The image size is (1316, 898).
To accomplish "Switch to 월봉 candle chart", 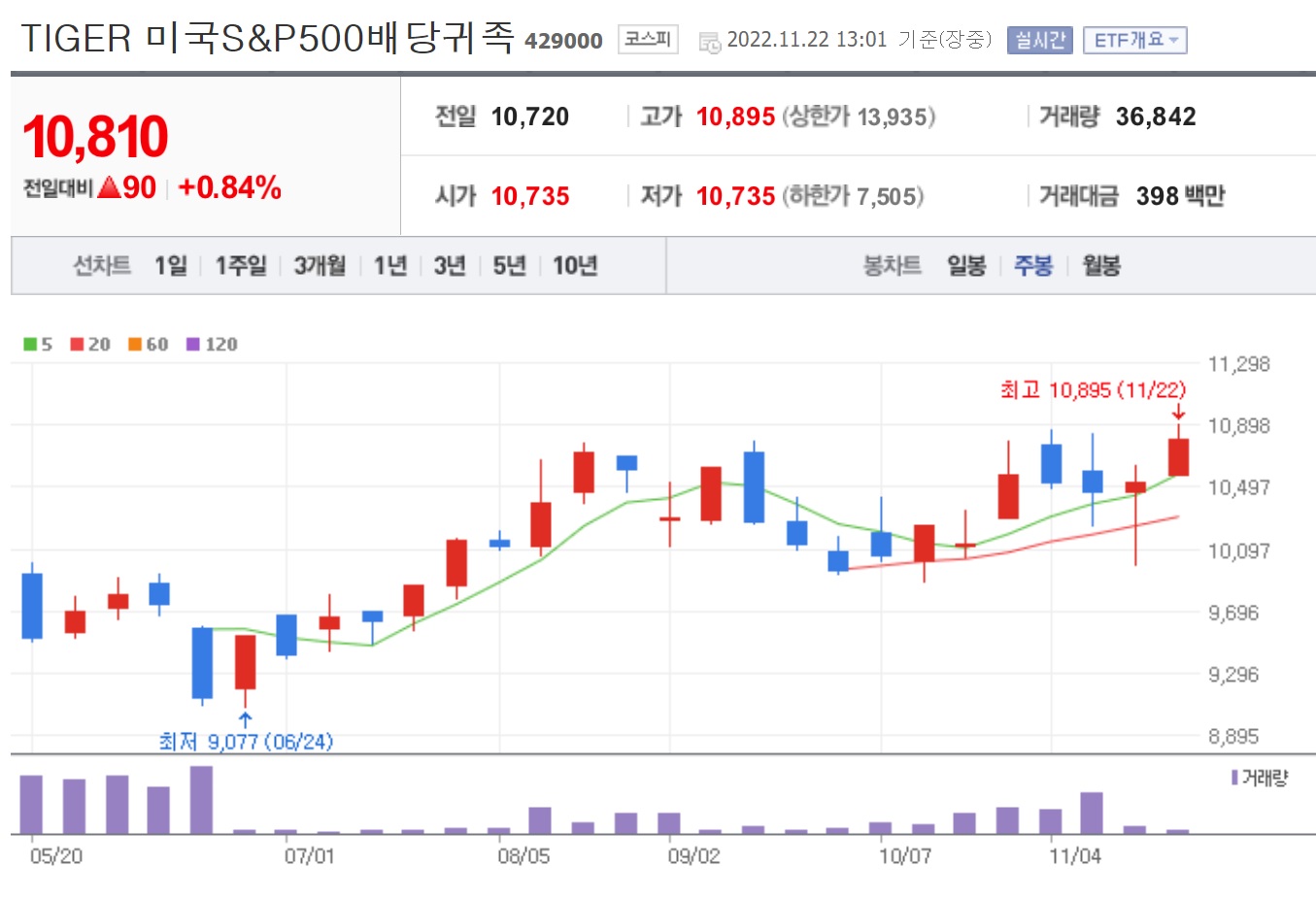I will tap(1101, 265).
